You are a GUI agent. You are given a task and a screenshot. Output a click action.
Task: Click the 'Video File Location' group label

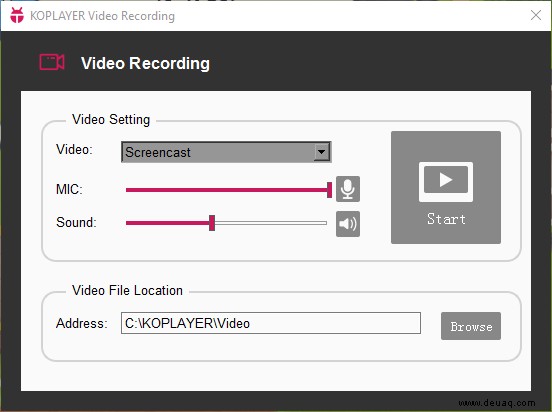click(x=127, y=291)
